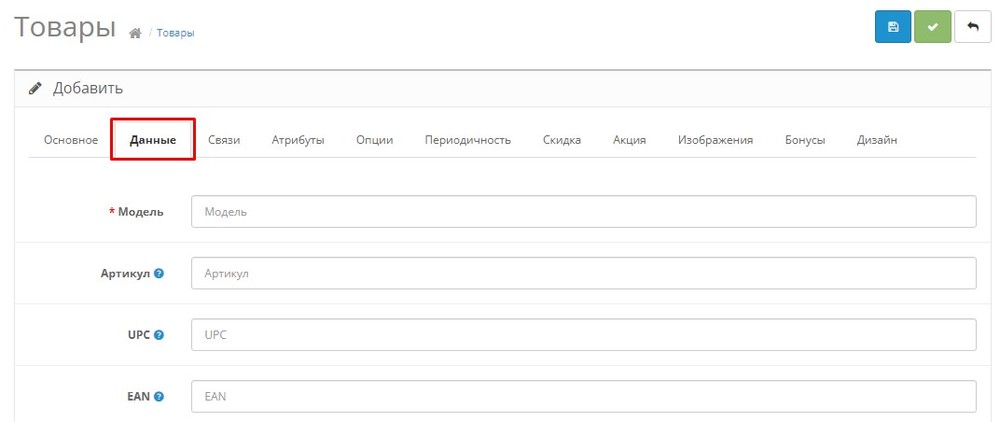Image resolution: width=1000 pixels, height=422 pixels.
Task: Select the Данные tab
Action: [153, 140]
